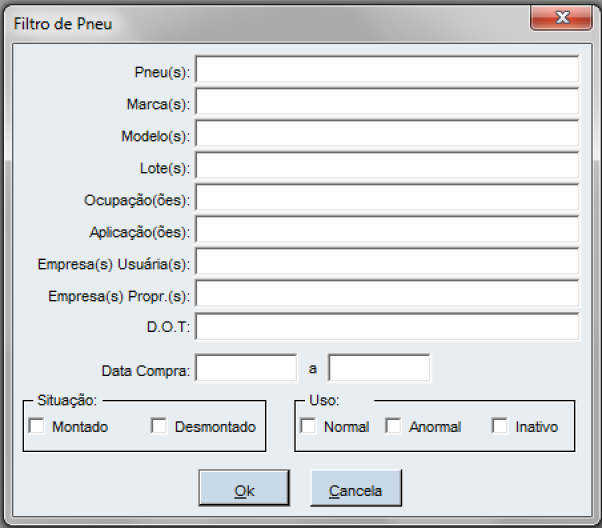Enable the Inativo checkbox
602x528 pixels.
pos(500,427)
